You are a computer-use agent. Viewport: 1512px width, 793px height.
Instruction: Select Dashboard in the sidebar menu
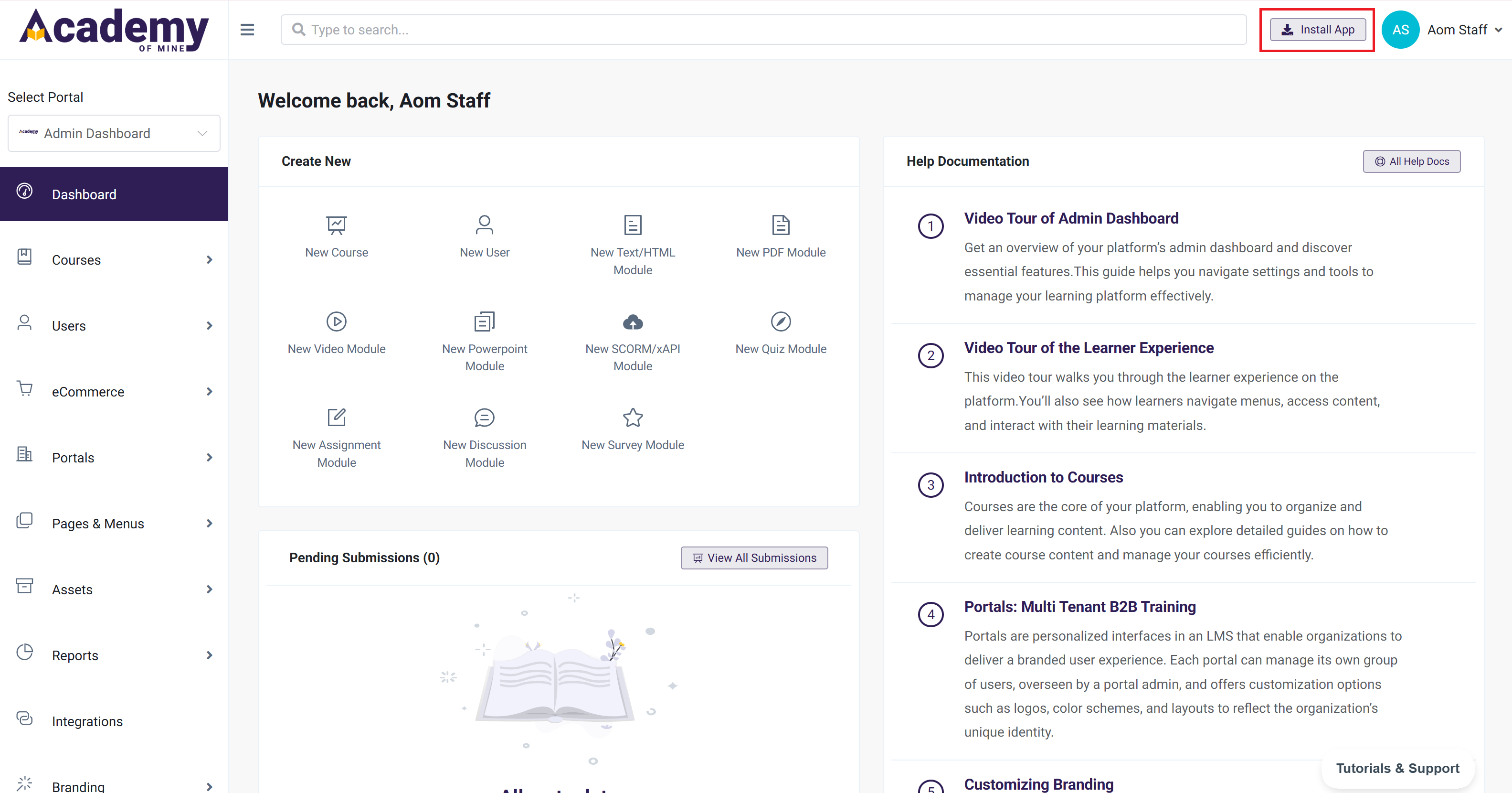84,194
